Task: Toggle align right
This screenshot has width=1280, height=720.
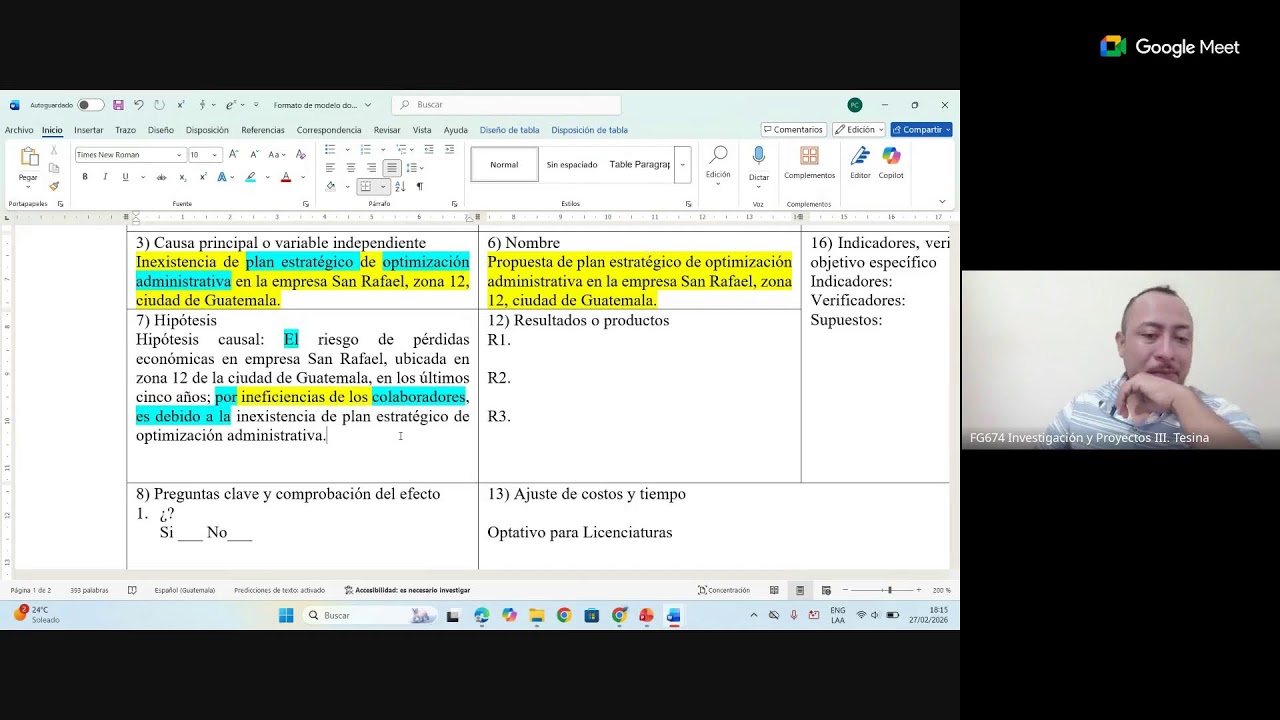Action: pyautogui.click(x=371, y=168)
